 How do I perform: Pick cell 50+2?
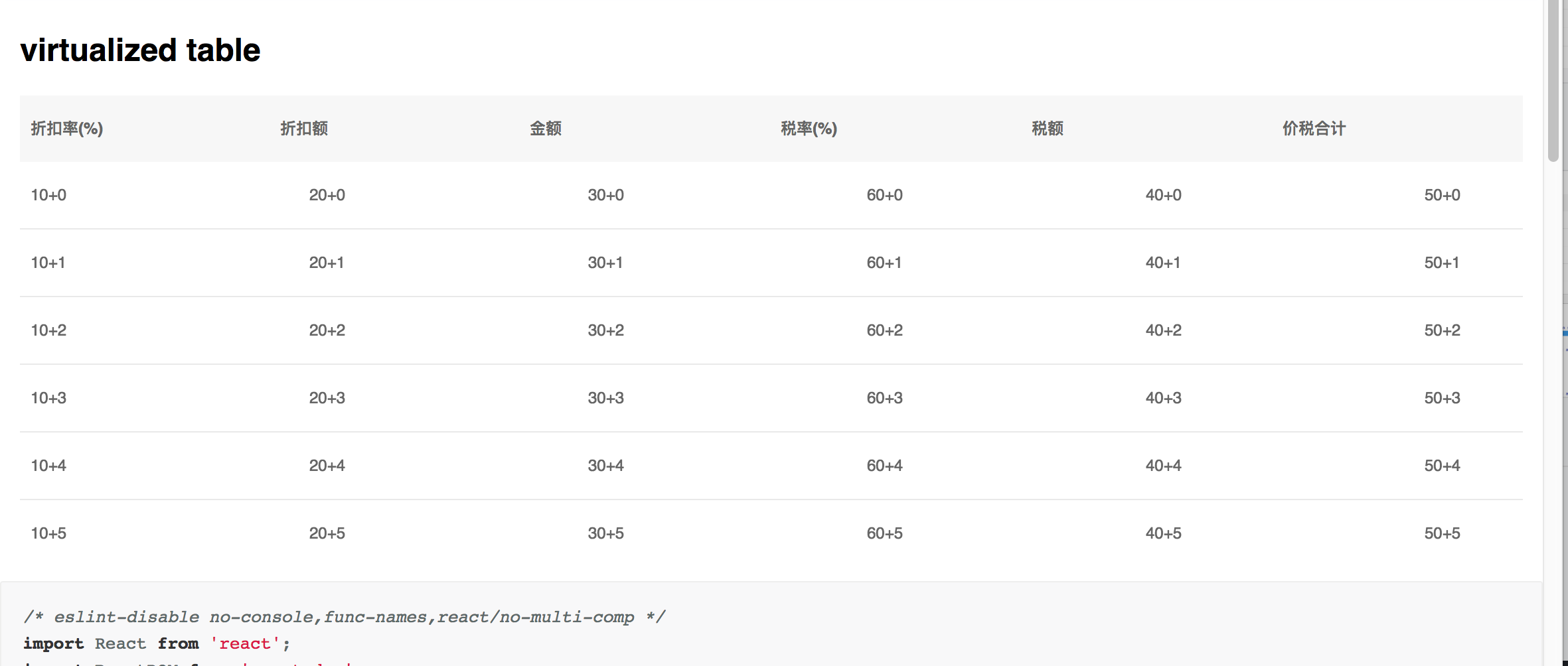[x=1443, y=330]
